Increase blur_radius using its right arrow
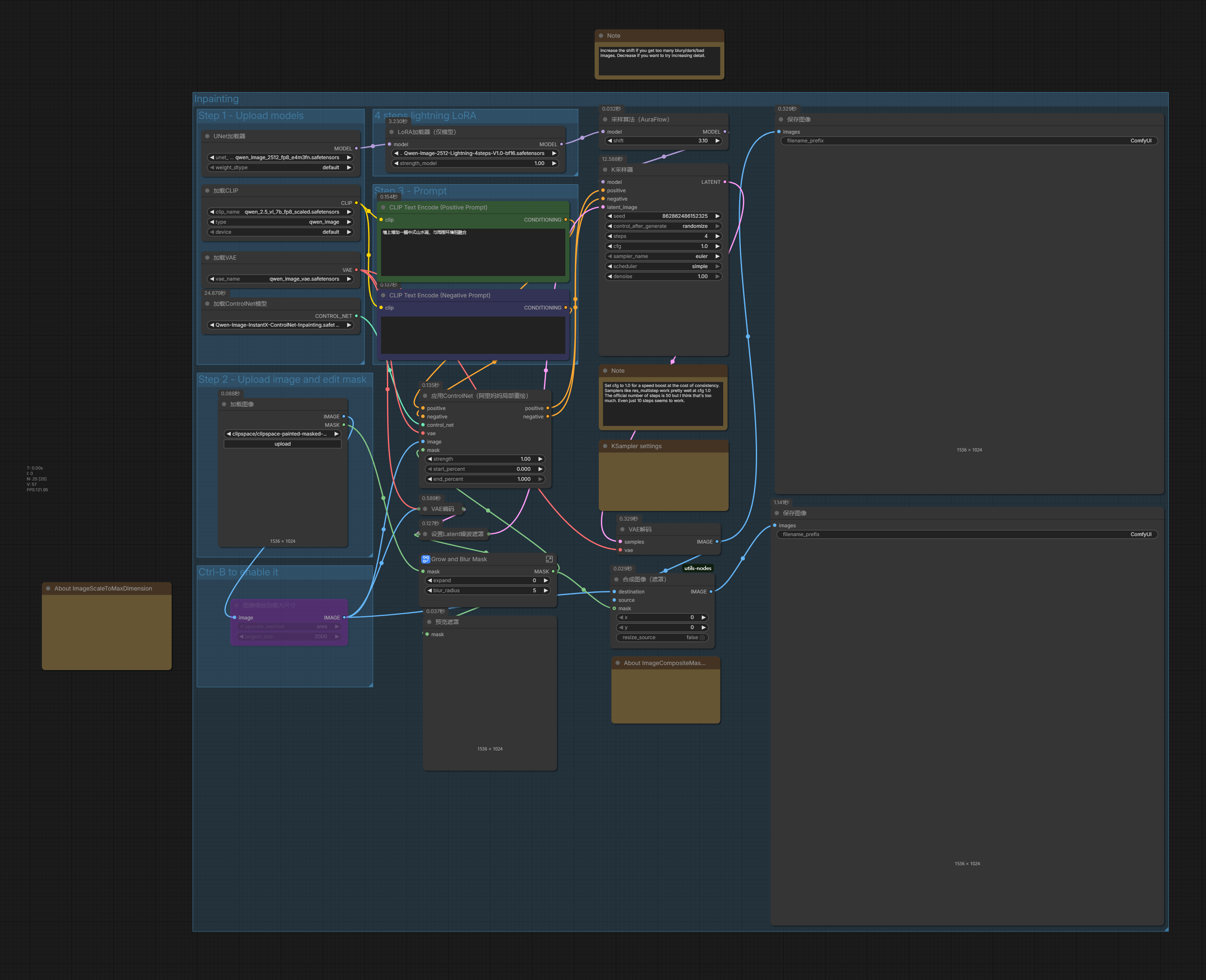This screenshot has width=1206, height=980. click(545, 591)
